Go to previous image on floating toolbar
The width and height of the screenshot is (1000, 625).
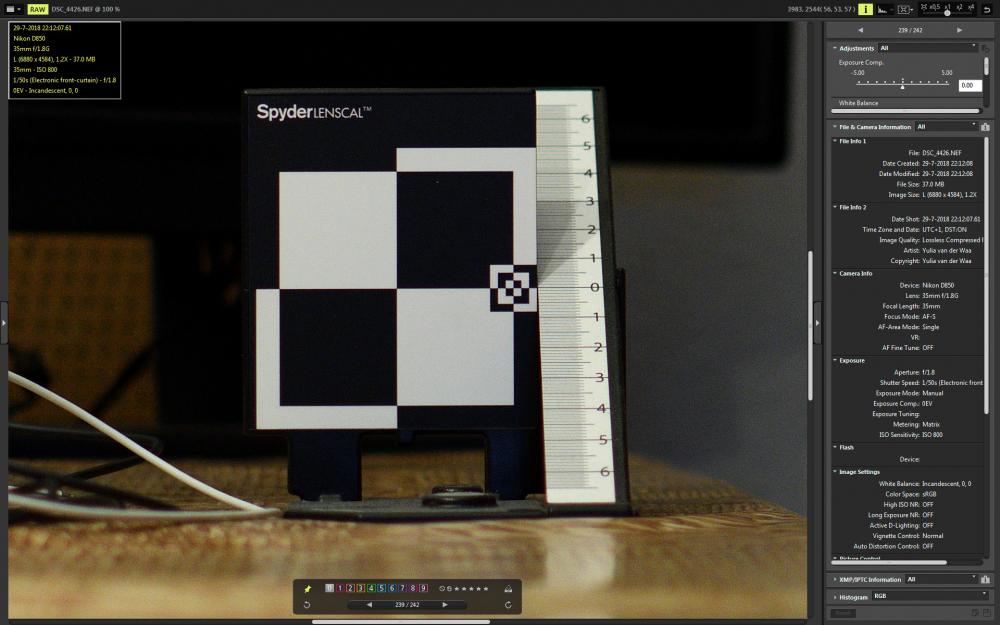point(369,605)
